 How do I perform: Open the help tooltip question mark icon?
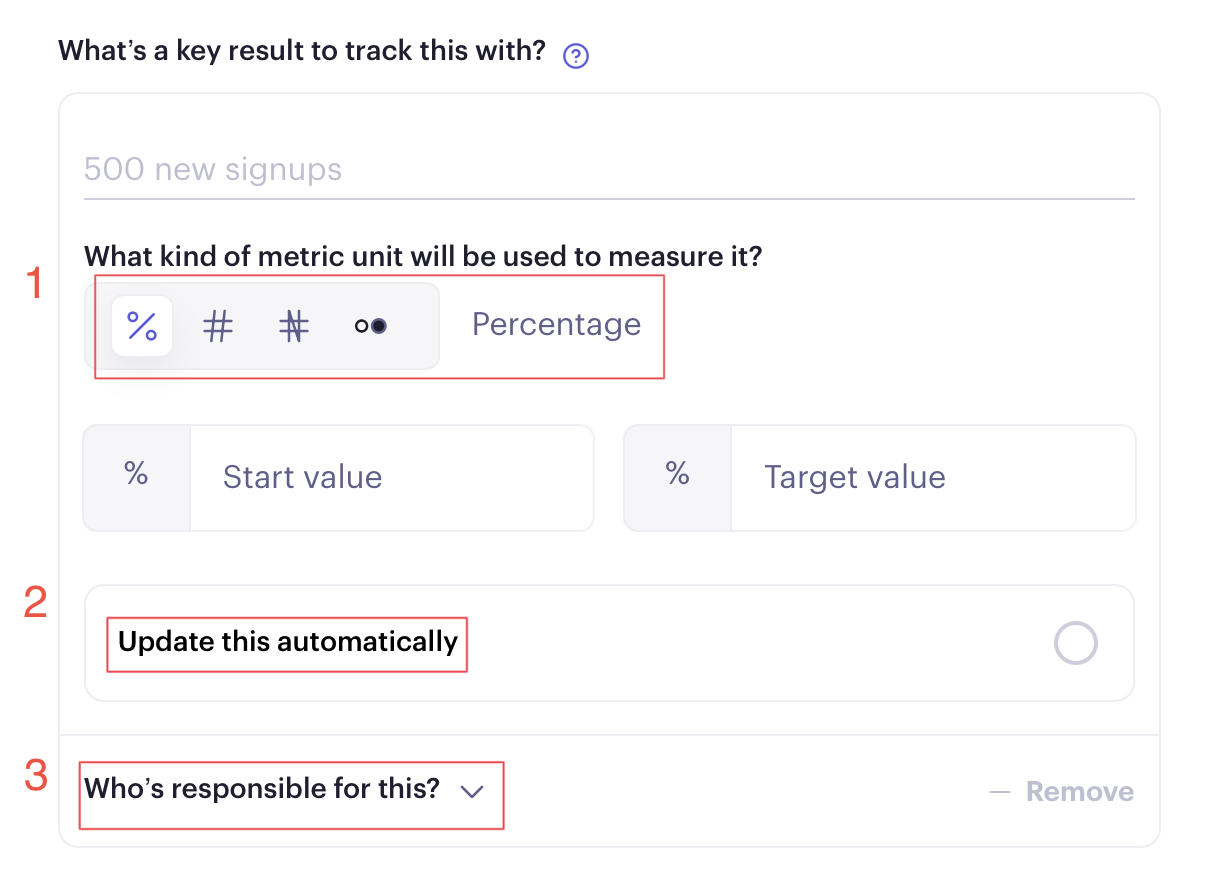[x=576, y=56]
